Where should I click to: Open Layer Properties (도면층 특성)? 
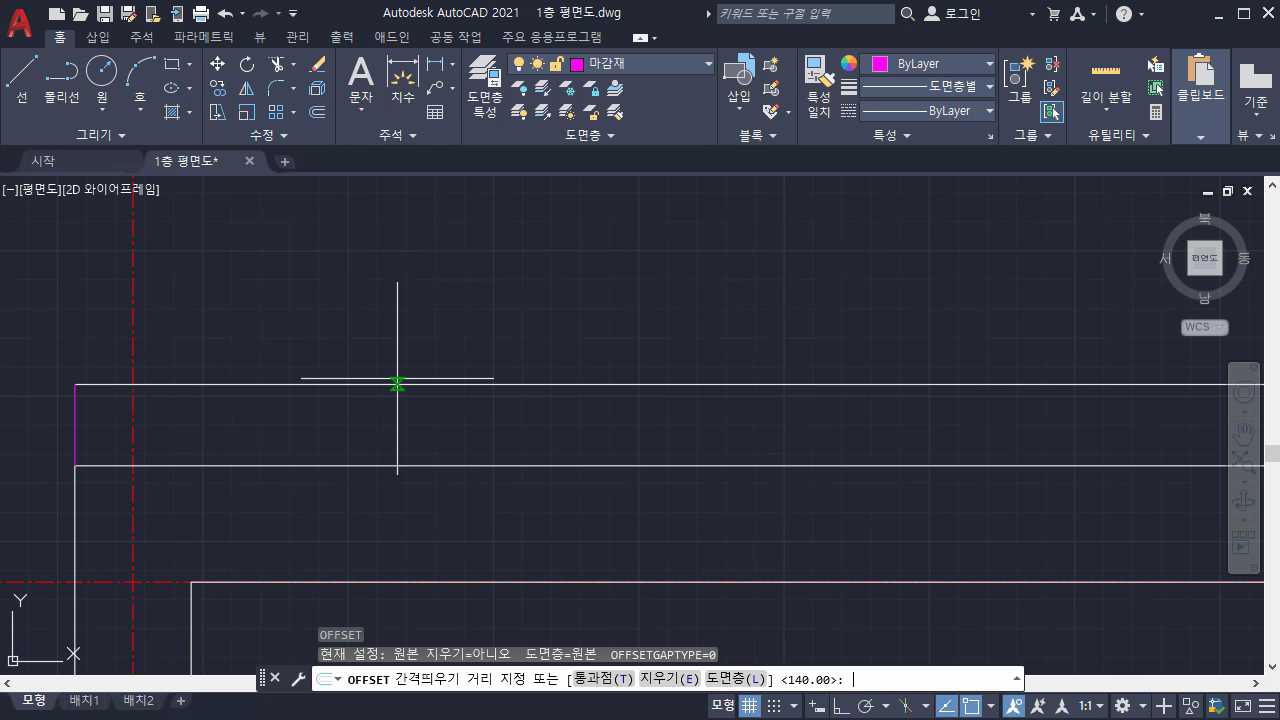pos(485,86)
